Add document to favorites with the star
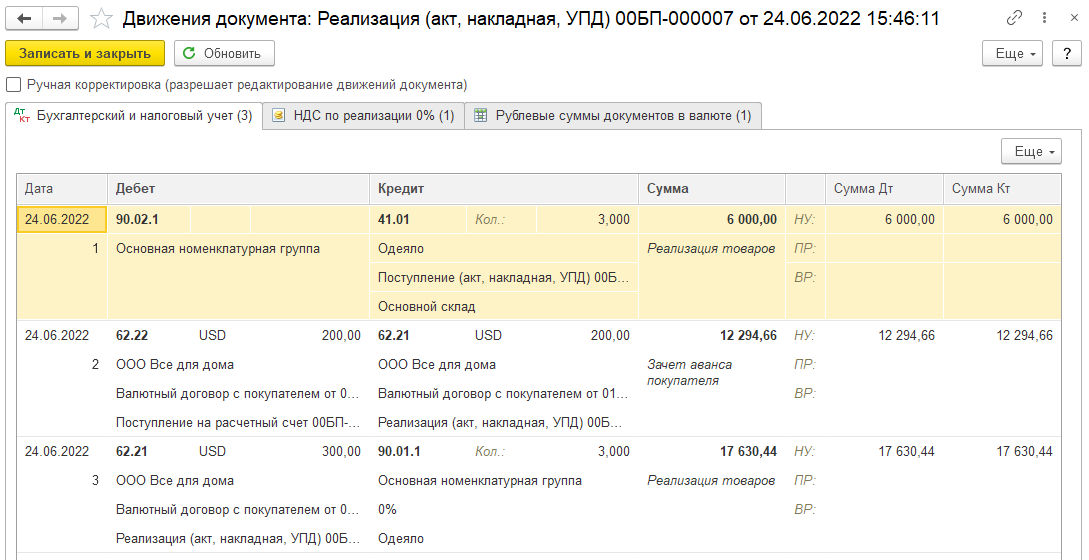The width and height of the screenshot is (1089, 560). coord(102,19)
